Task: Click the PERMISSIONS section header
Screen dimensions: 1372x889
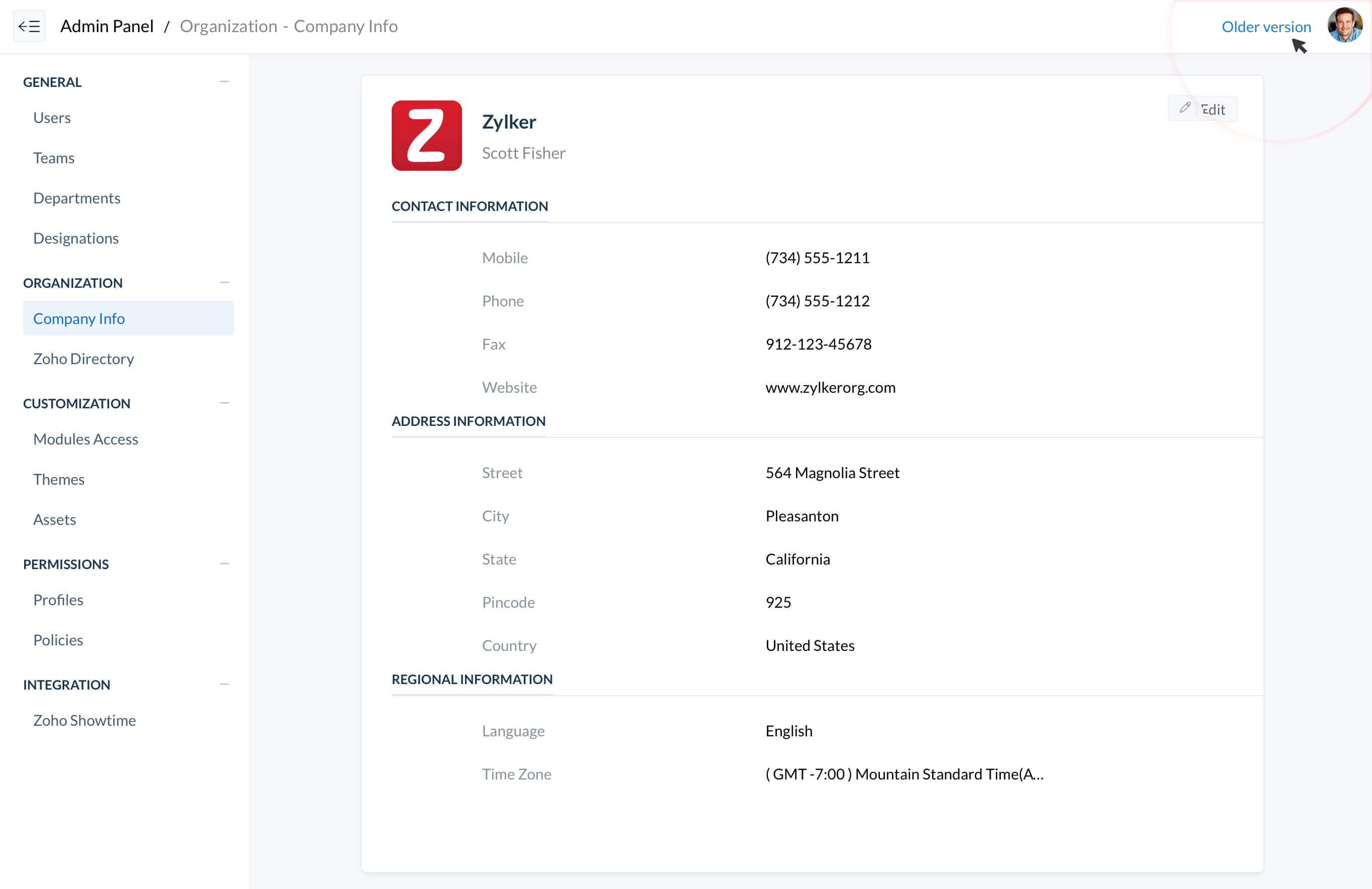Action: coord(66,564)
